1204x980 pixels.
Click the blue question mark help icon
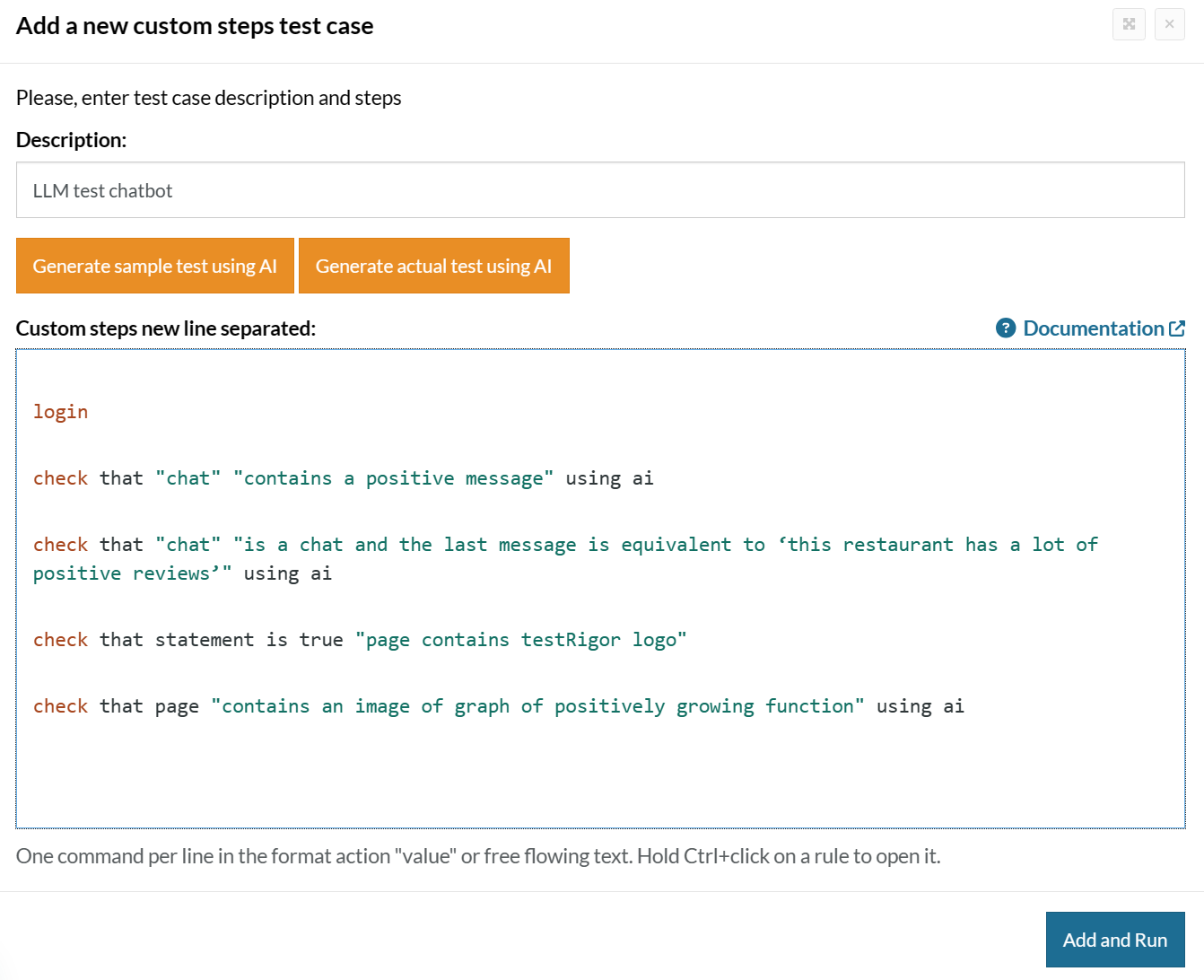(1006, 328)
